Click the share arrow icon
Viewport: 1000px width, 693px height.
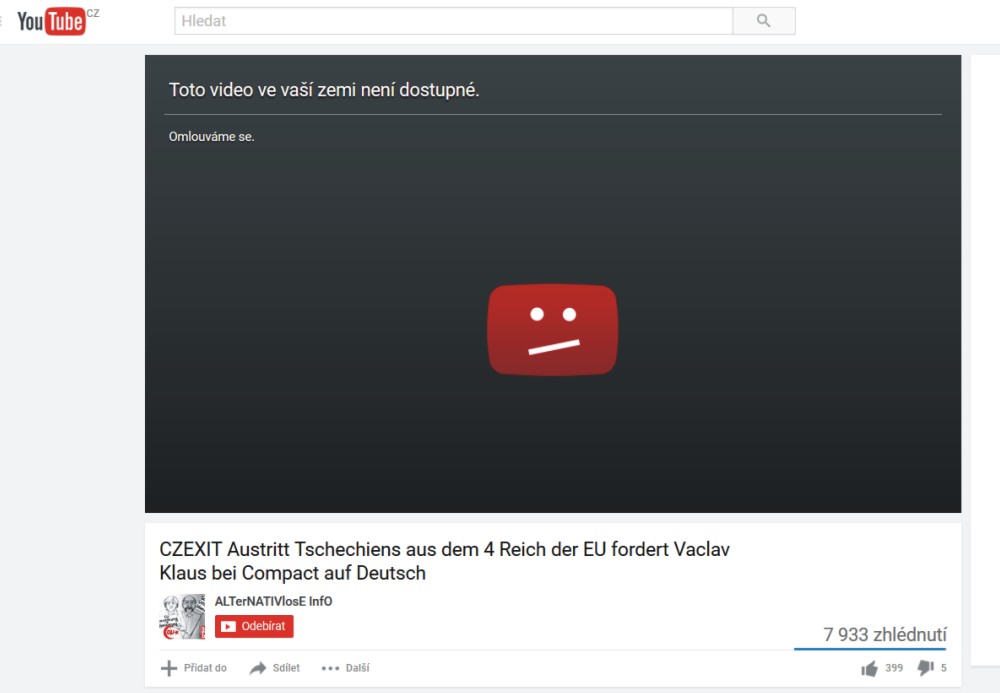coord(258,668)
